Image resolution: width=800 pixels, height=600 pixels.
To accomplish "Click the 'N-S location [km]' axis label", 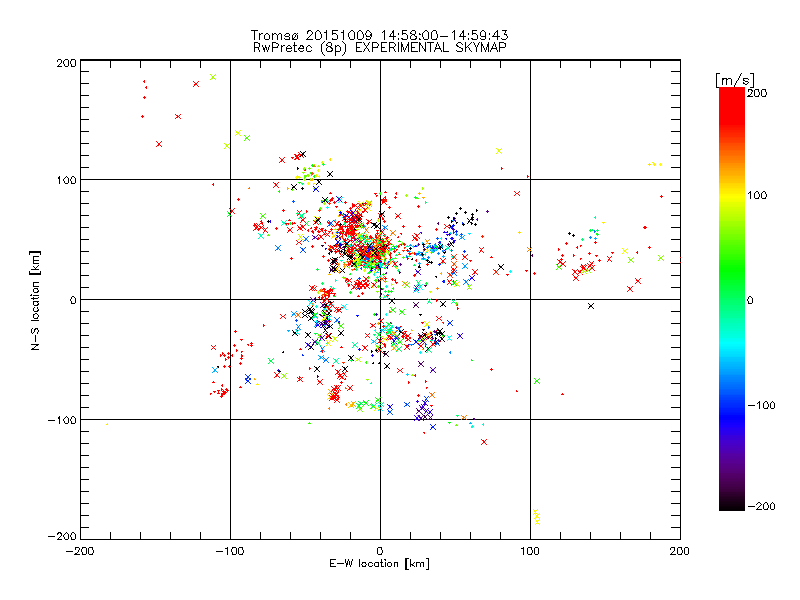I will (35, 300).
